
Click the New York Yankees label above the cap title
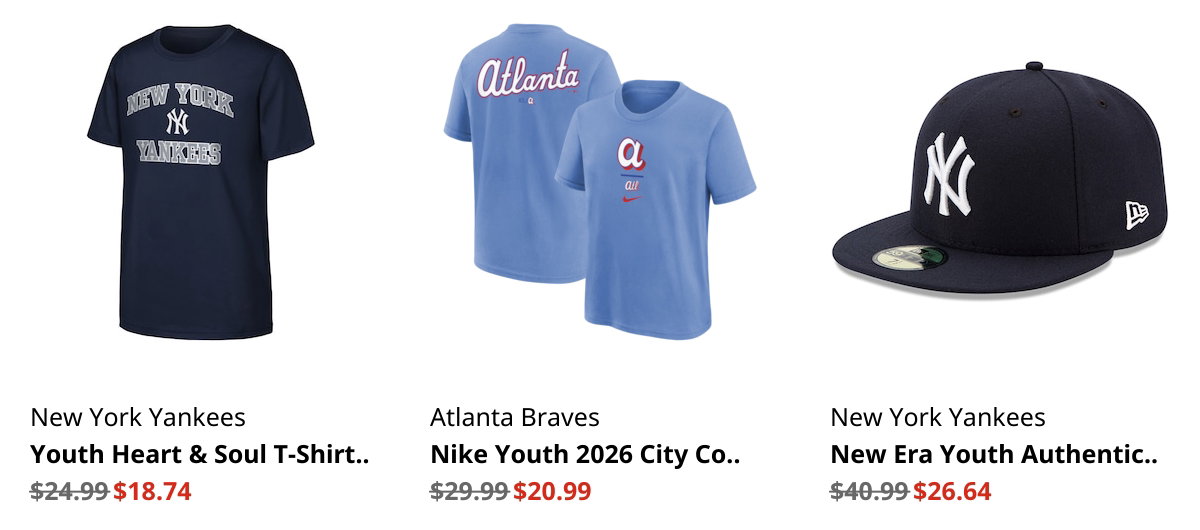pos(938,417)
